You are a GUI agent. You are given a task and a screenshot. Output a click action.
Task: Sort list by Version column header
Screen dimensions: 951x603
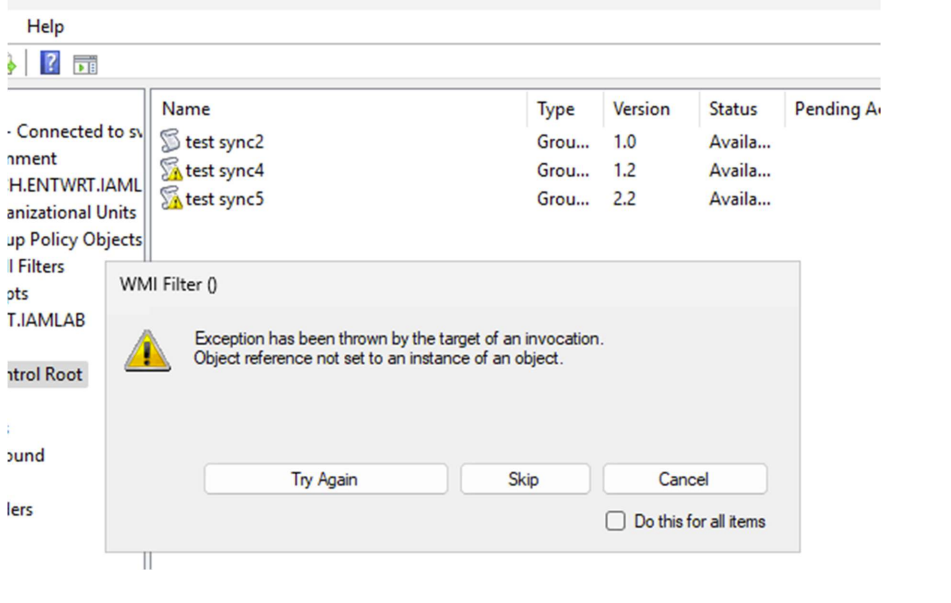point(641,109)
